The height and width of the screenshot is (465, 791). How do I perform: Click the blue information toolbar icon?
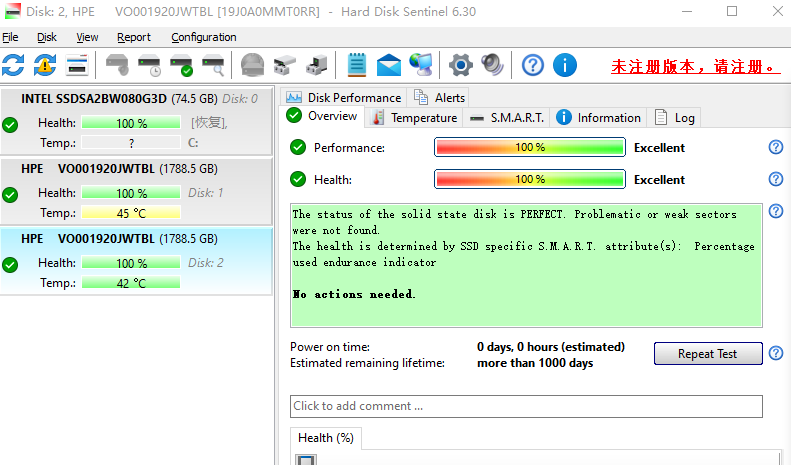click(x=565, y=66)
